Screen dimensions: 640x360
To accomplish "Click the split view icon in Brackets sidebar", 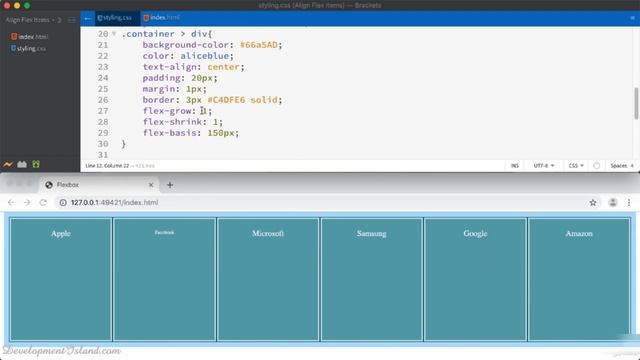I will pyautogui.click(x=72, y=20).
